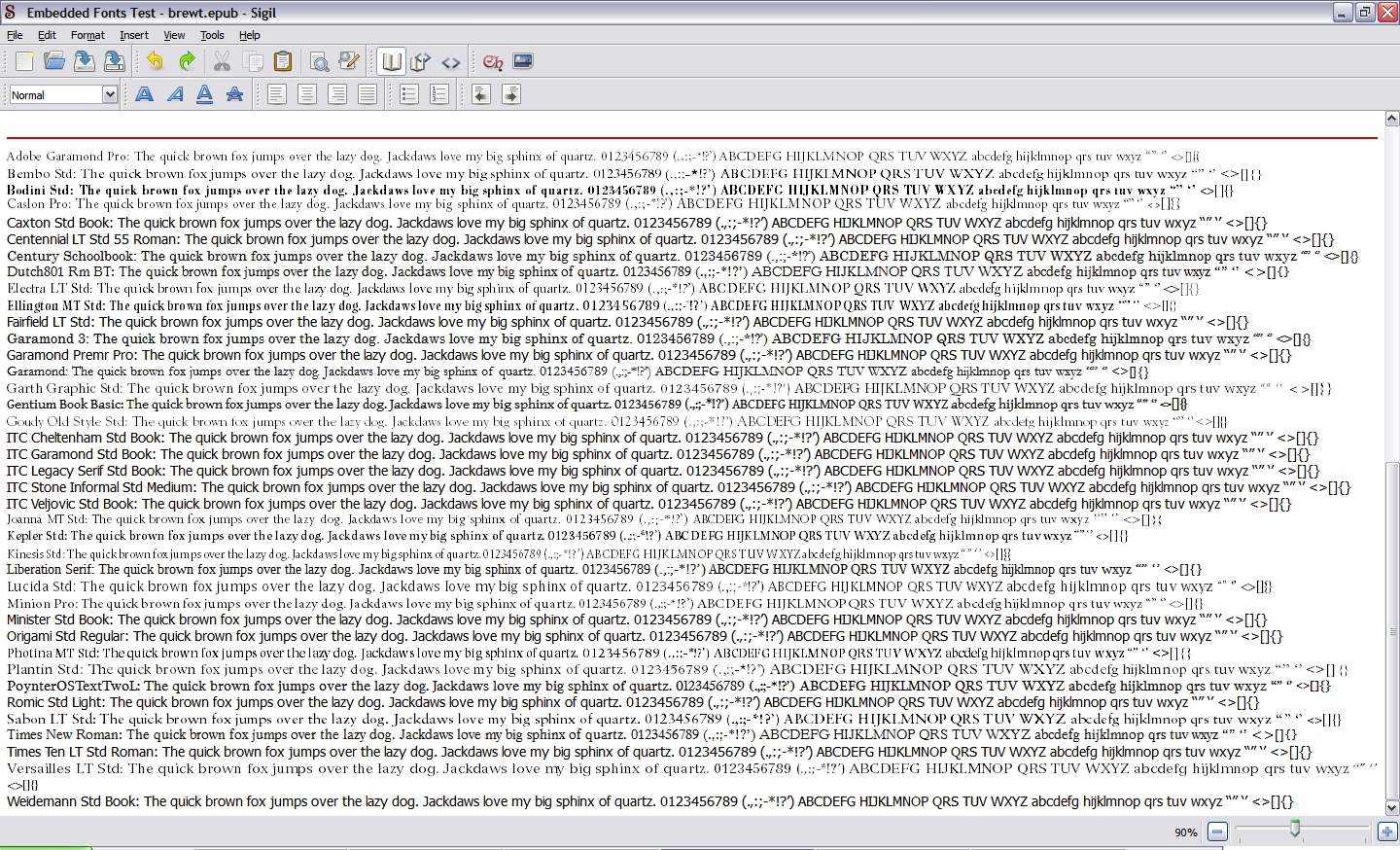Open the Help menu
Screen dimensions: 1400x850
point(250,35)
